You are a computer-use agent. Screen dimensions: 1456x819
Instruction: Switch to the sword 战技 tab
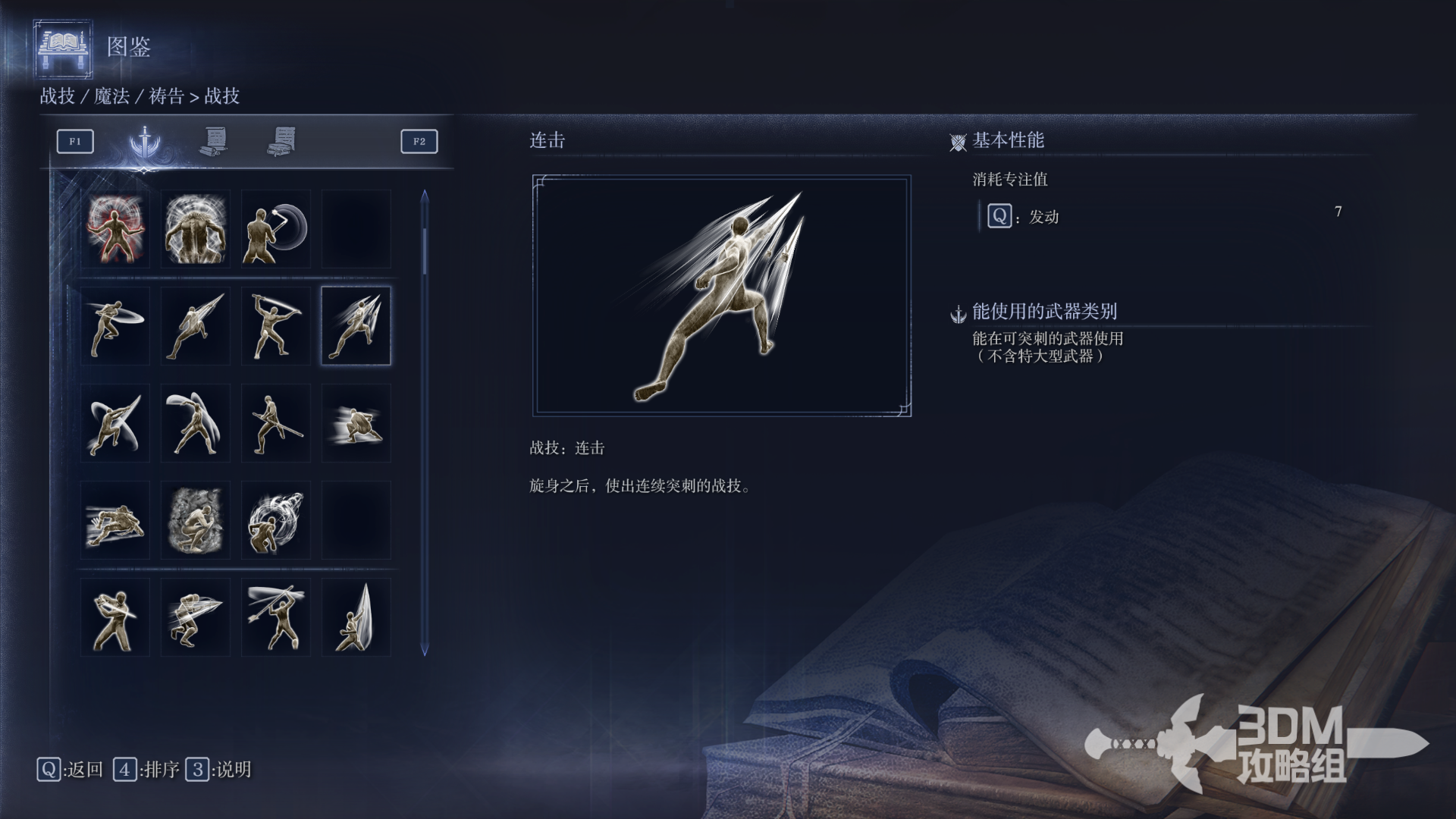coord(144,141)
